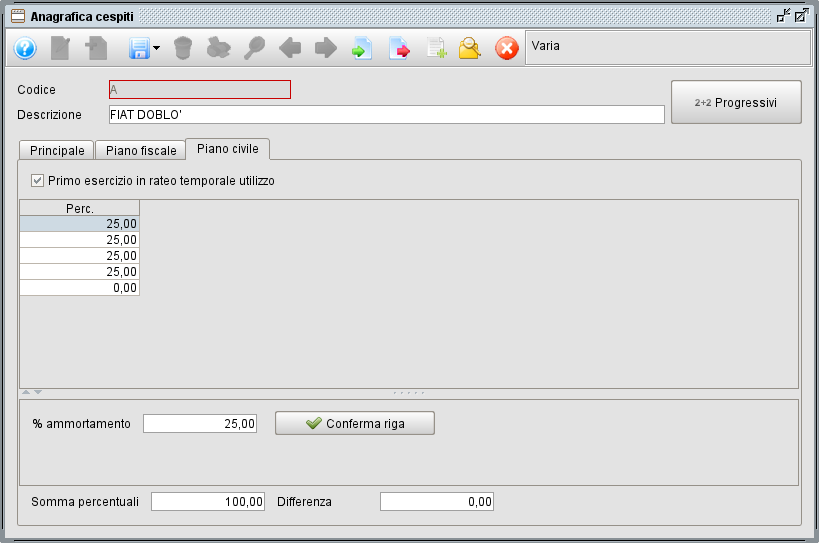Select the 0,00 row in Perc. table
The height and width of the screenshot is (543, 819).
pyautogui.click(x=79, y=288)
